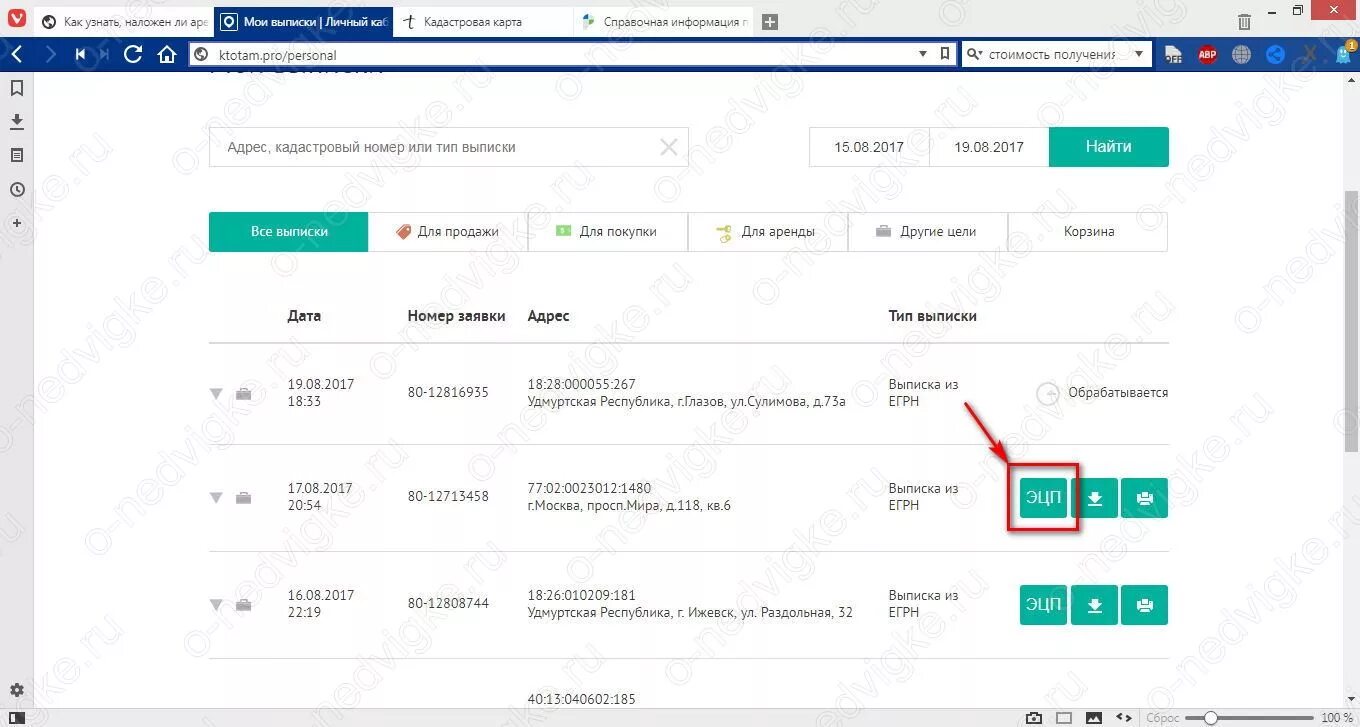Expand the row for request 80-12713458
Image resolution: width=1360 pixels, height=727 pixels.
click(215, 498)
